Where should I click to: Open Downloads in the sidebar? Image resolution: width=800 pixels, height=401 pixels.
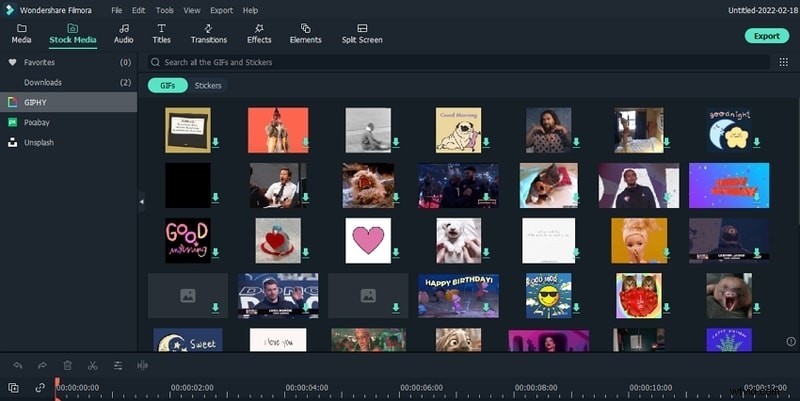(x=68, y=82)
